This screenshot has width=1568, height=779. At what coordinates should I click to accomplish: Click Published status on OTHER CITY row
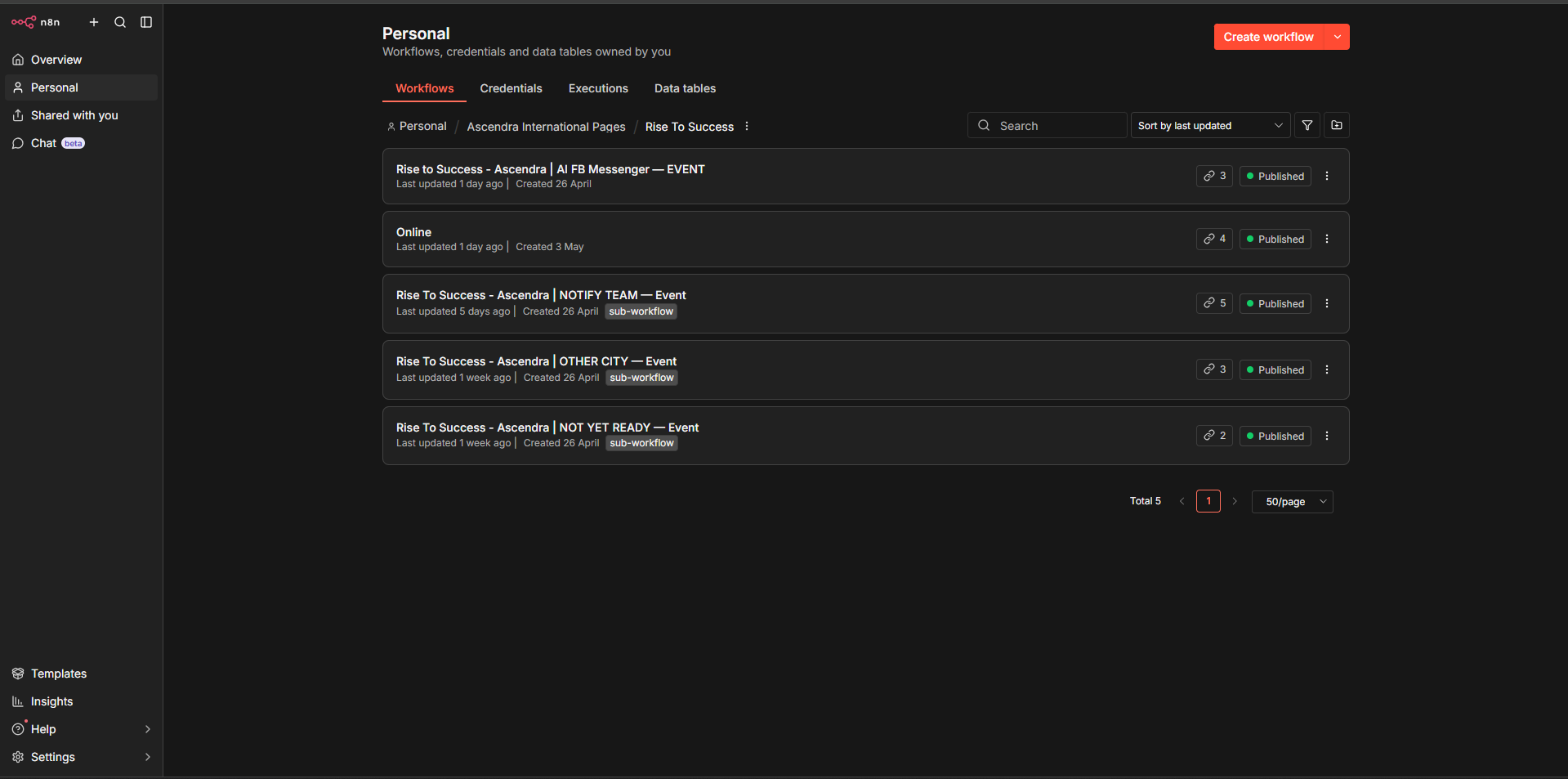pyautogui.click(x=1275, y=369)
